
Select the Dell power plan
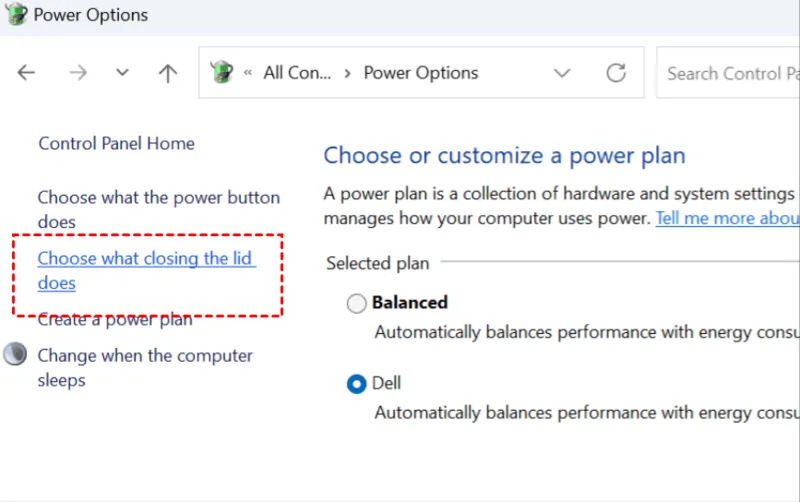[356, 384]
